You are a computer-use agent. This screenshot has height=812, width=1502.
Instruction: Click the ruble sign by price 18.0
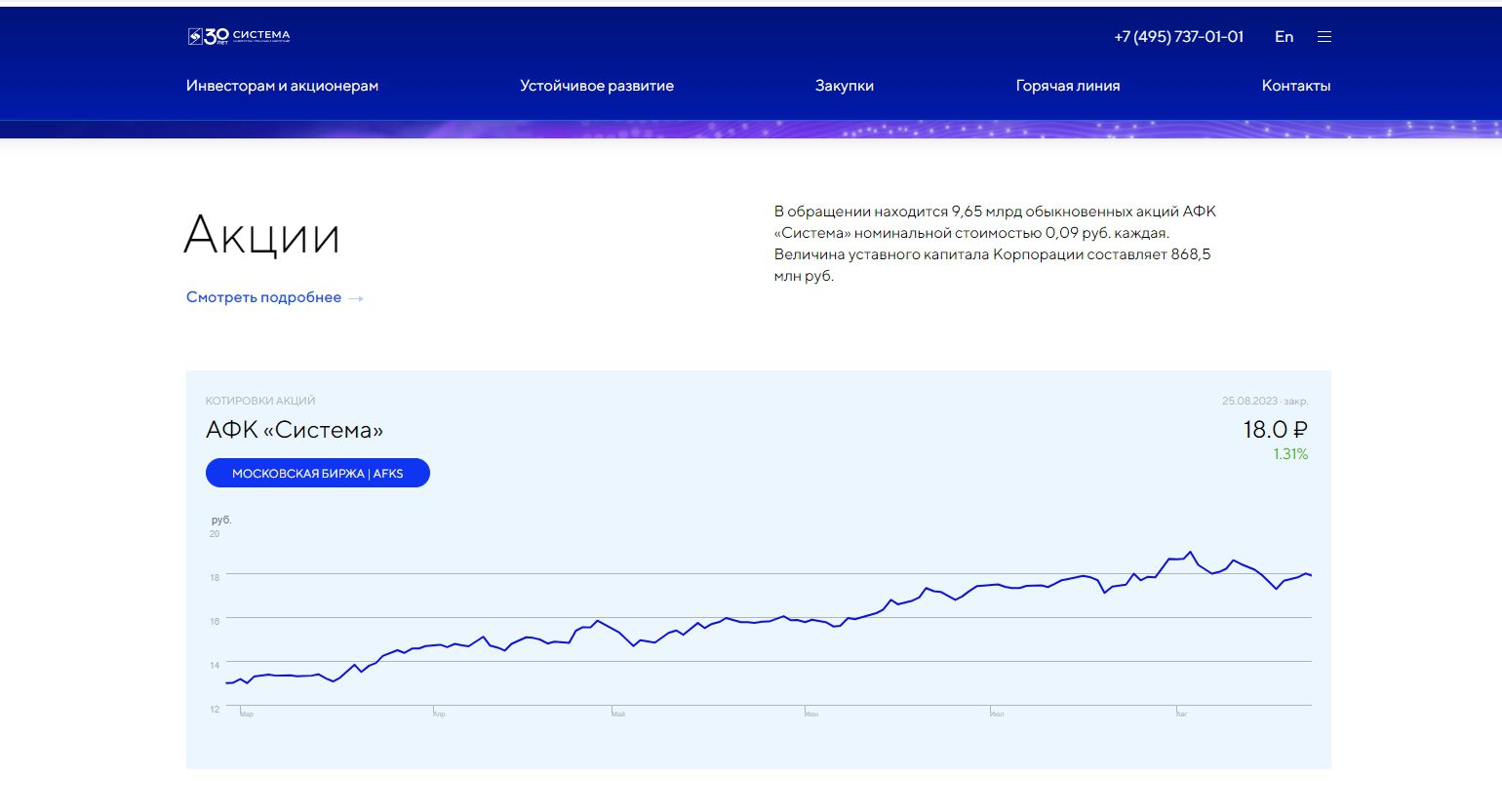[x=1298, y=430]
